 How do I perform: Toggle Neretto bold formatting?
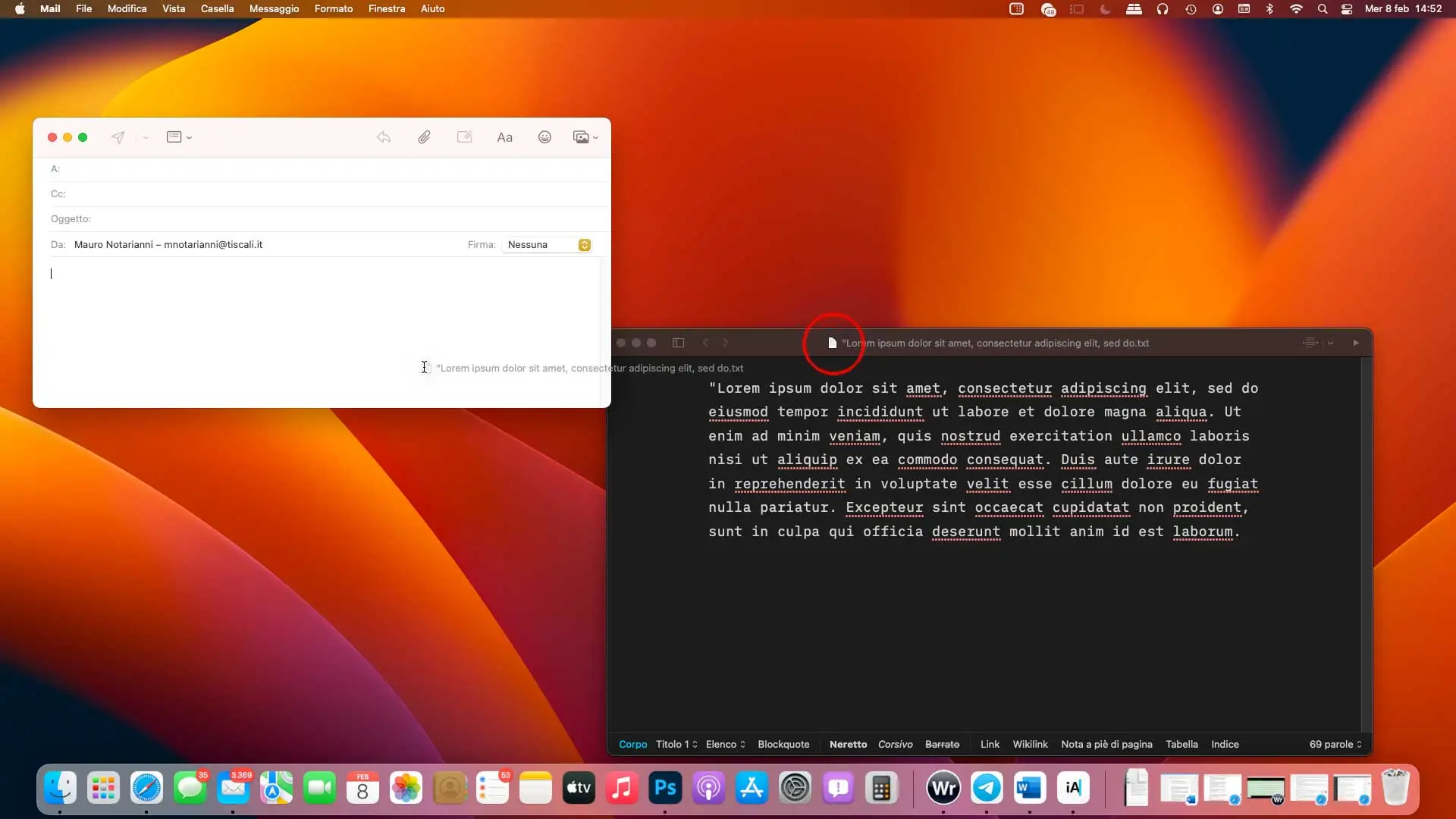pos(848,745)
